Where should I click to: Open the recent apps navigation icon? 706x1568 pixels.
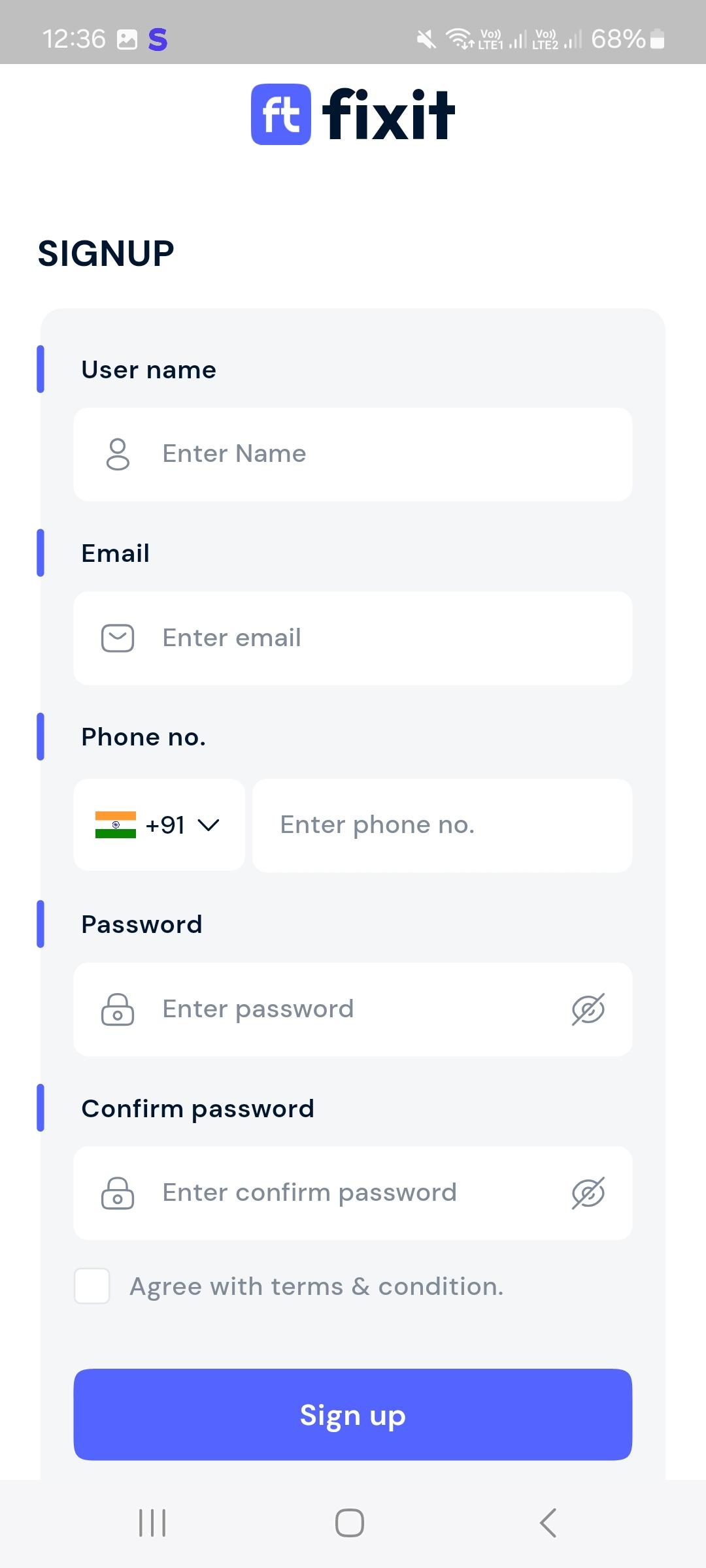(152, 1523)
